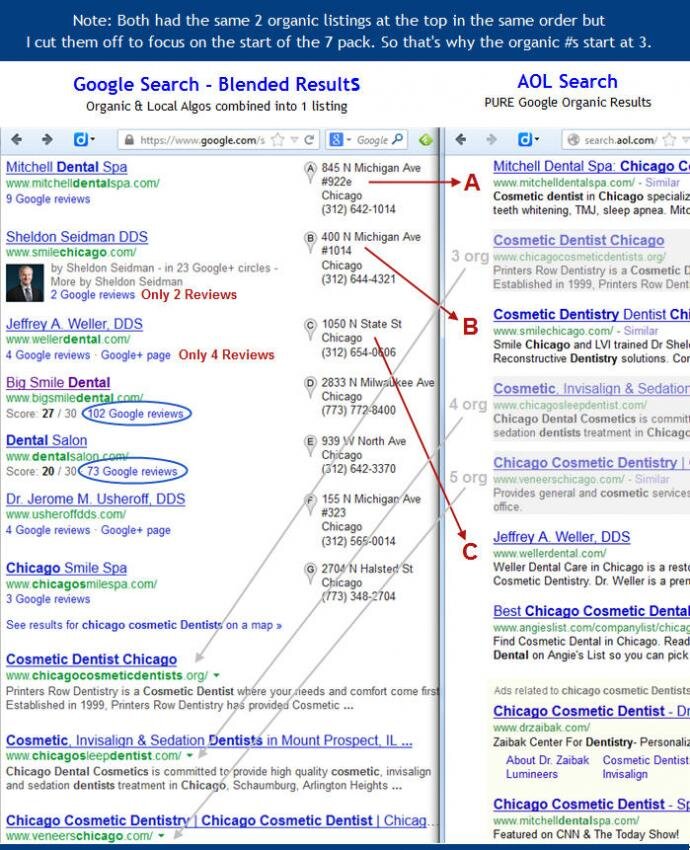Open search engine dropdown next to Google icon
Image resolution: width=690 pixels, height=850 pixels.
point(349,140)
